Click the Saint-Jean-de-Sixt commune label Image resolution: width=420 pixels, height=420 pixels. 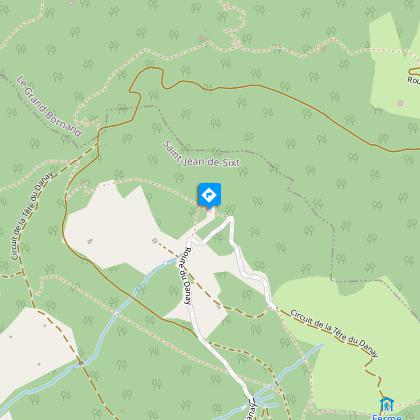click(201, 154)
